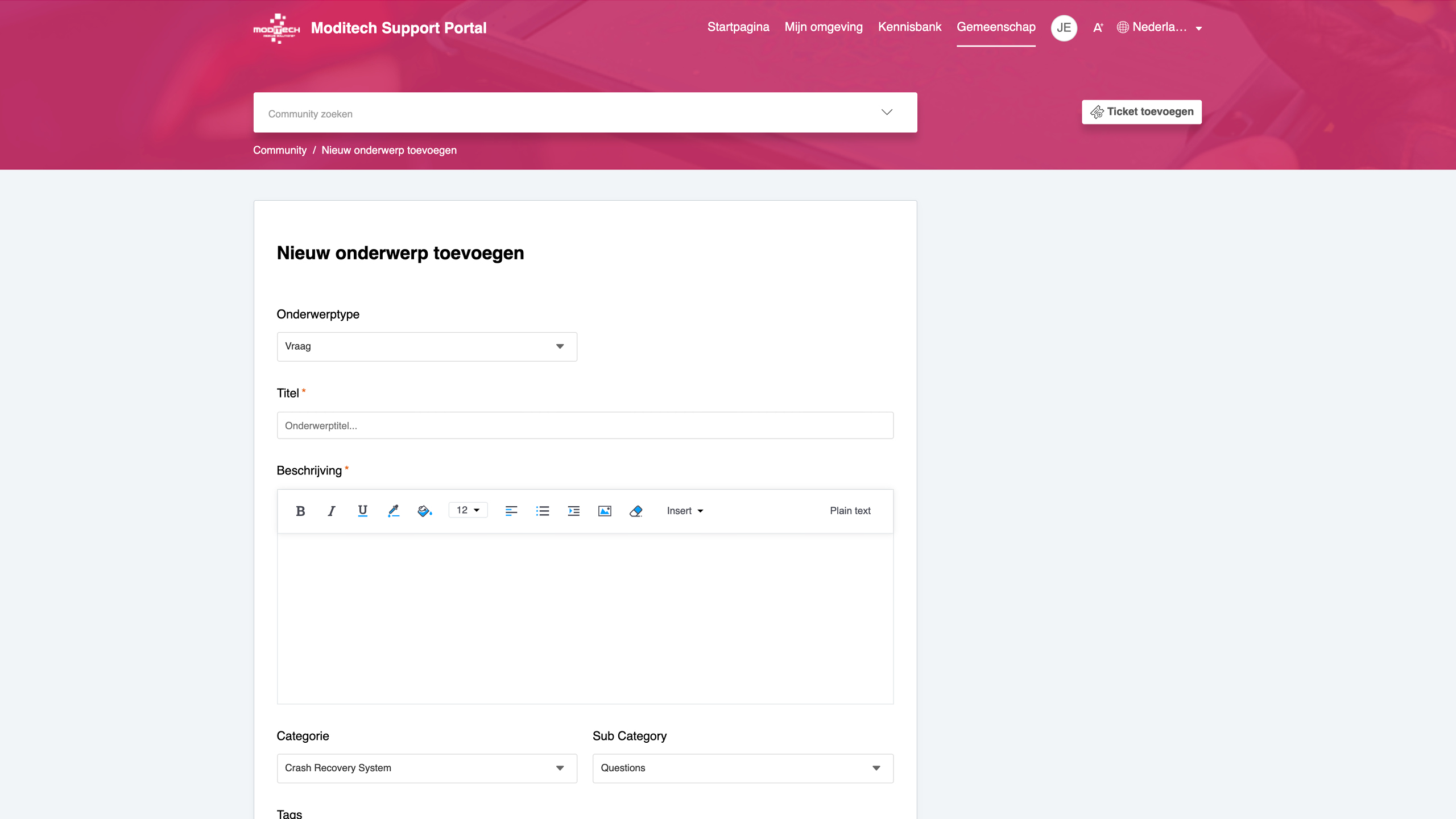Expand the Insert dropdown menu
The width and height of the screenshot is (1456, 819).
(685, 511)
